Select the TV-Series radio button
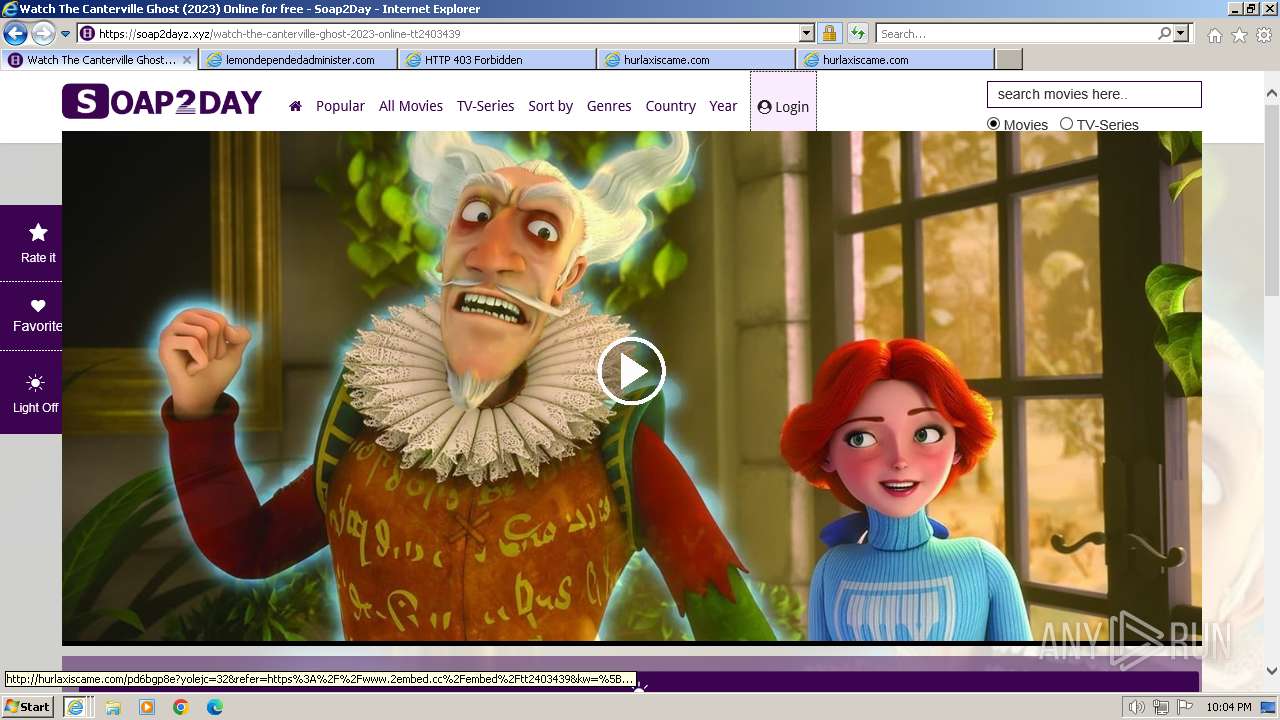The width and height of the screenshot is (1280, 720). pyautogui.click(x=1066, y=124)
